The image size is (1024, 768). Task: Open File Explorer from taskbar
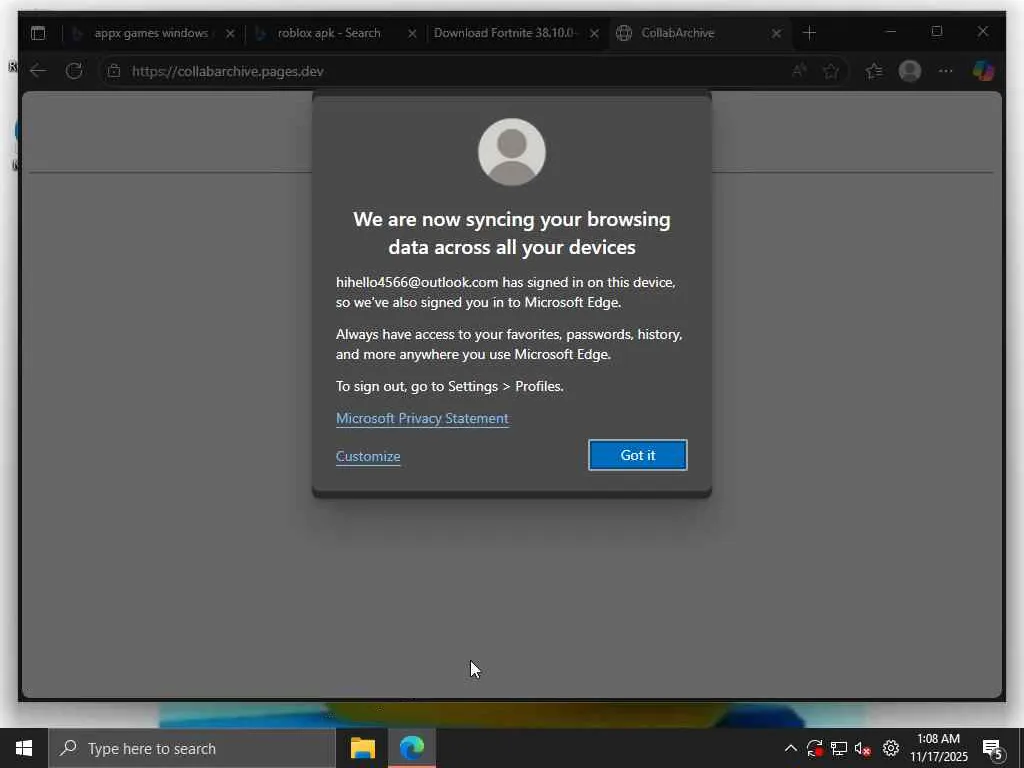(x=362, y=748)
